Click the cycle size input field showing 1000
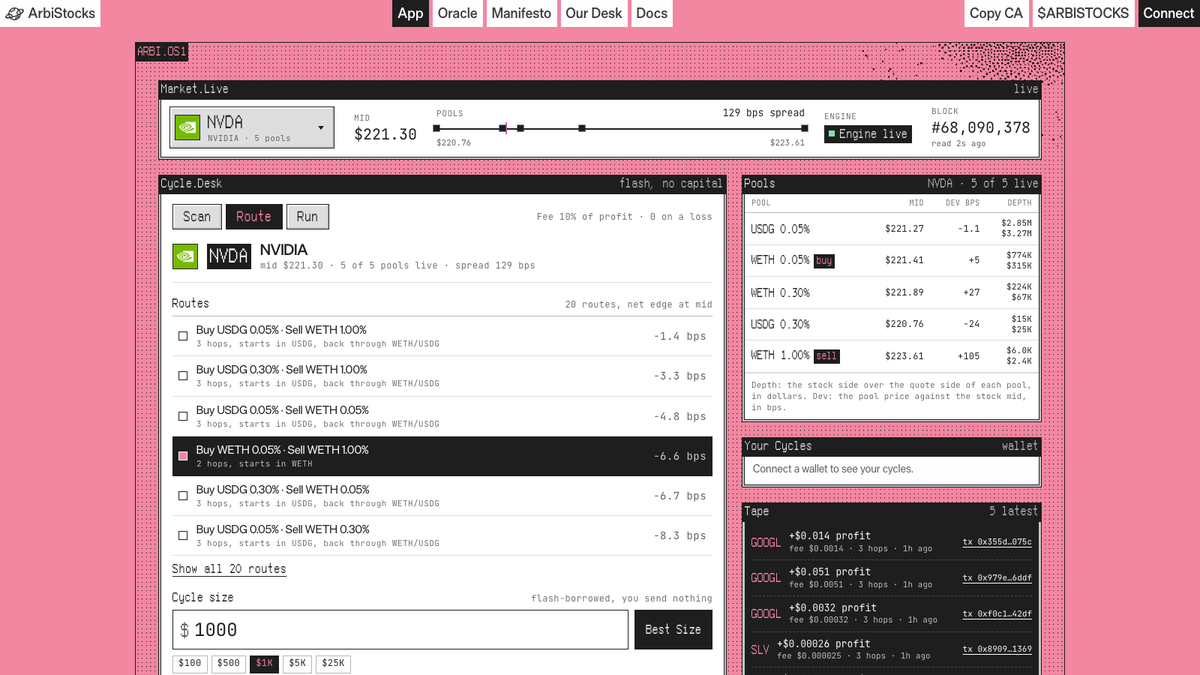Viewport: 1200px width, 675px height. click(x=400, y=630)
